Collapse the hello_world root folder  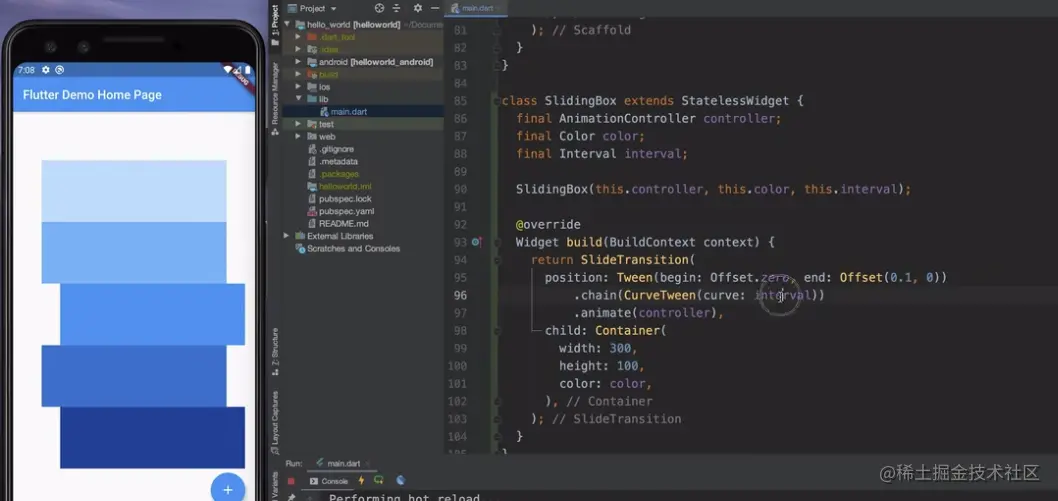coord(288,24)
